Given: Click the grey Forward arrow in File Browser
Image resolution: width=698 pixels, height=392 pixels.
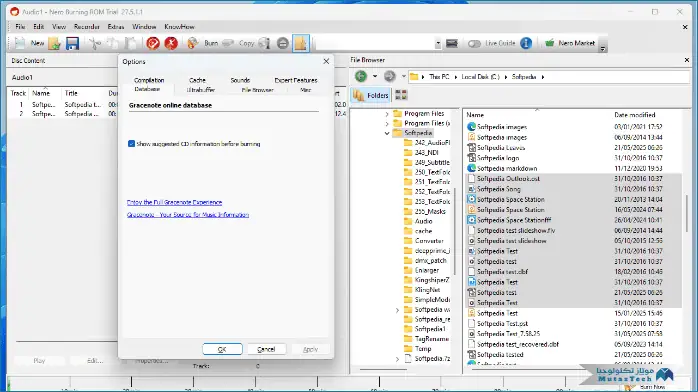Looking at the screenshot, I should (x=390, y=77).
